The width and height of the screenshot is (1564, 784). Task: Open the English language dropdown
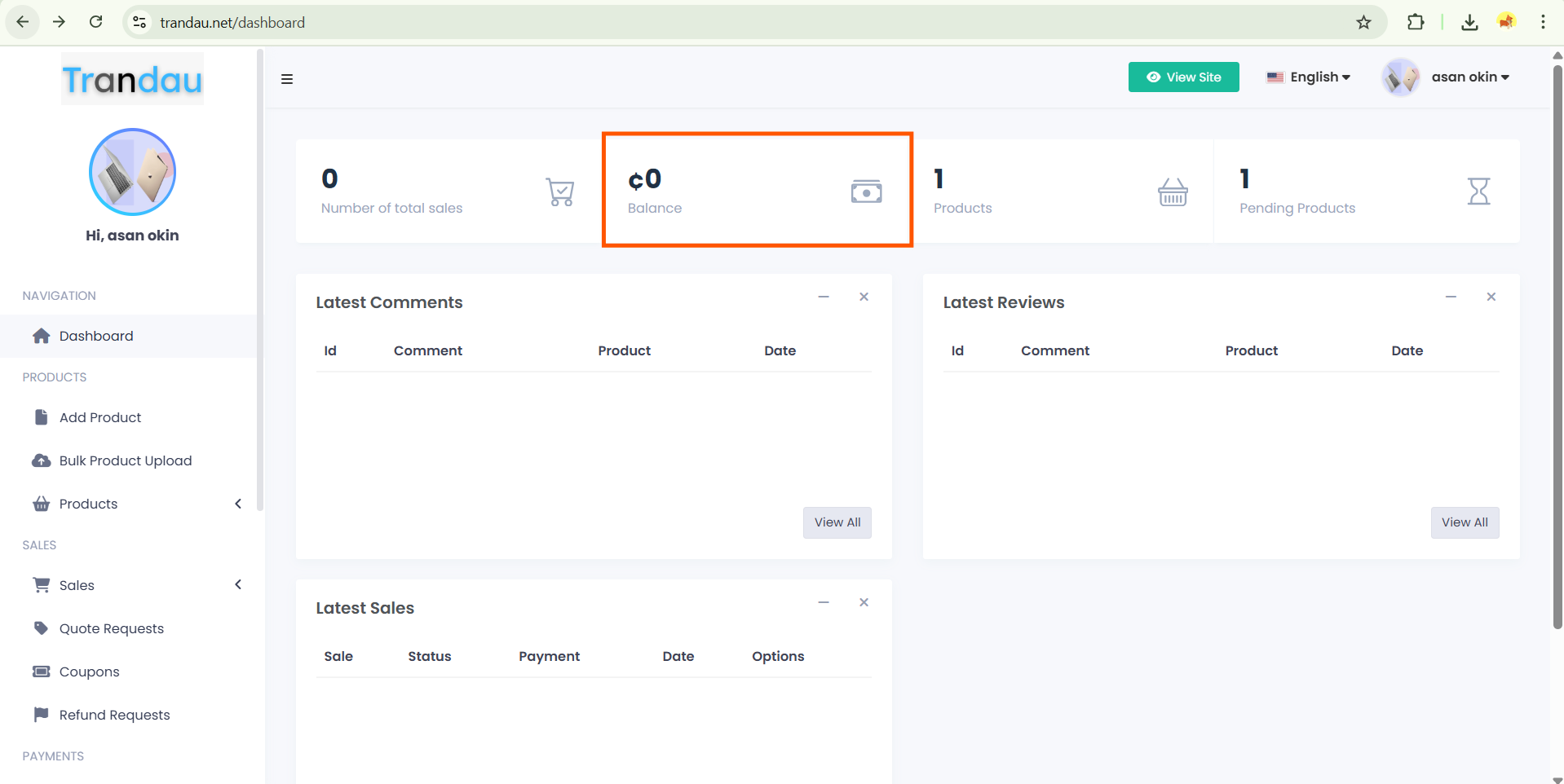point(1309,77)
